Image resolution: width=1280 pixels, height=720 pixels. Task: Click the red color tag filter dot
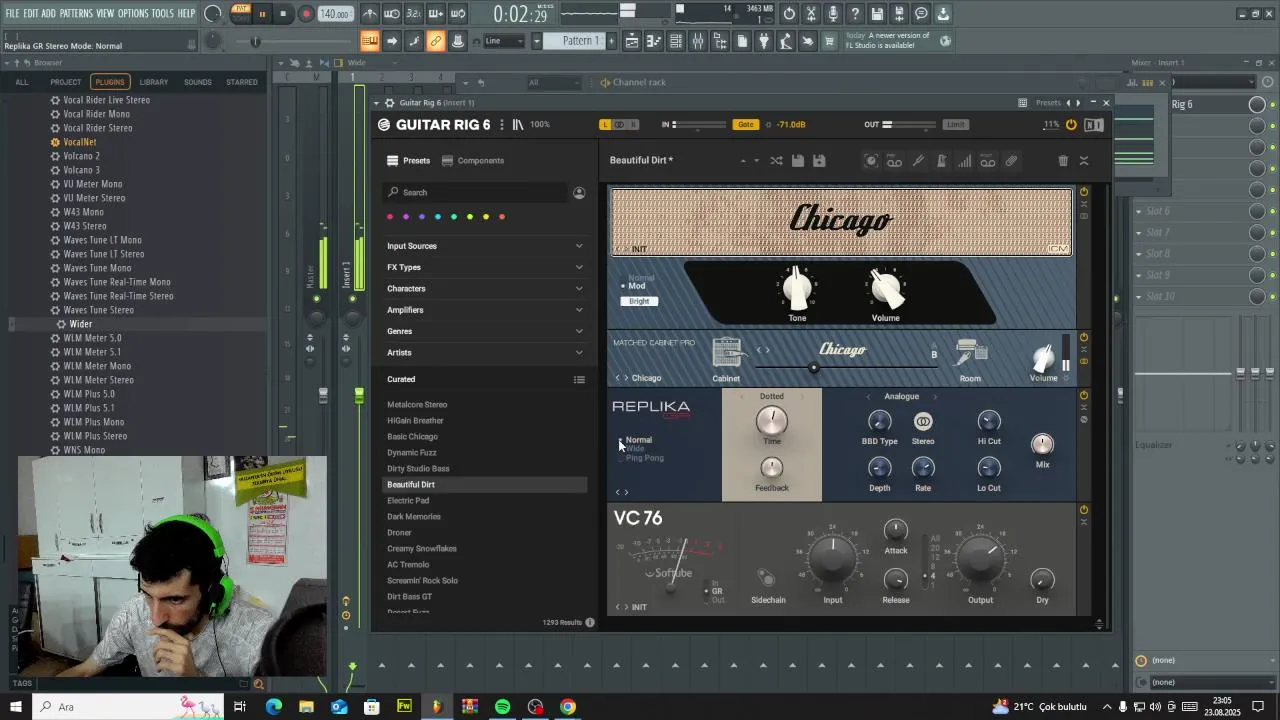click(x=390, y=217)
